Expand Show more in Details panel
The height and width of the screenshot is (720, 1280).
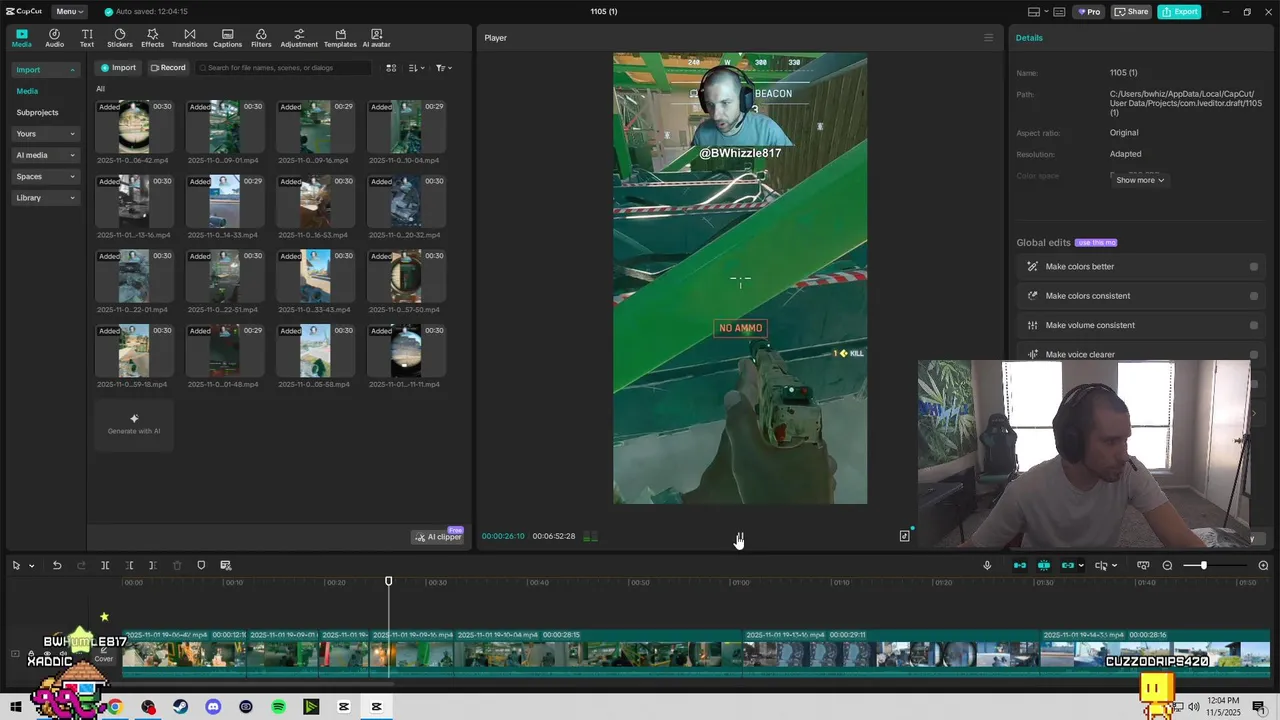pos(1140,180)
